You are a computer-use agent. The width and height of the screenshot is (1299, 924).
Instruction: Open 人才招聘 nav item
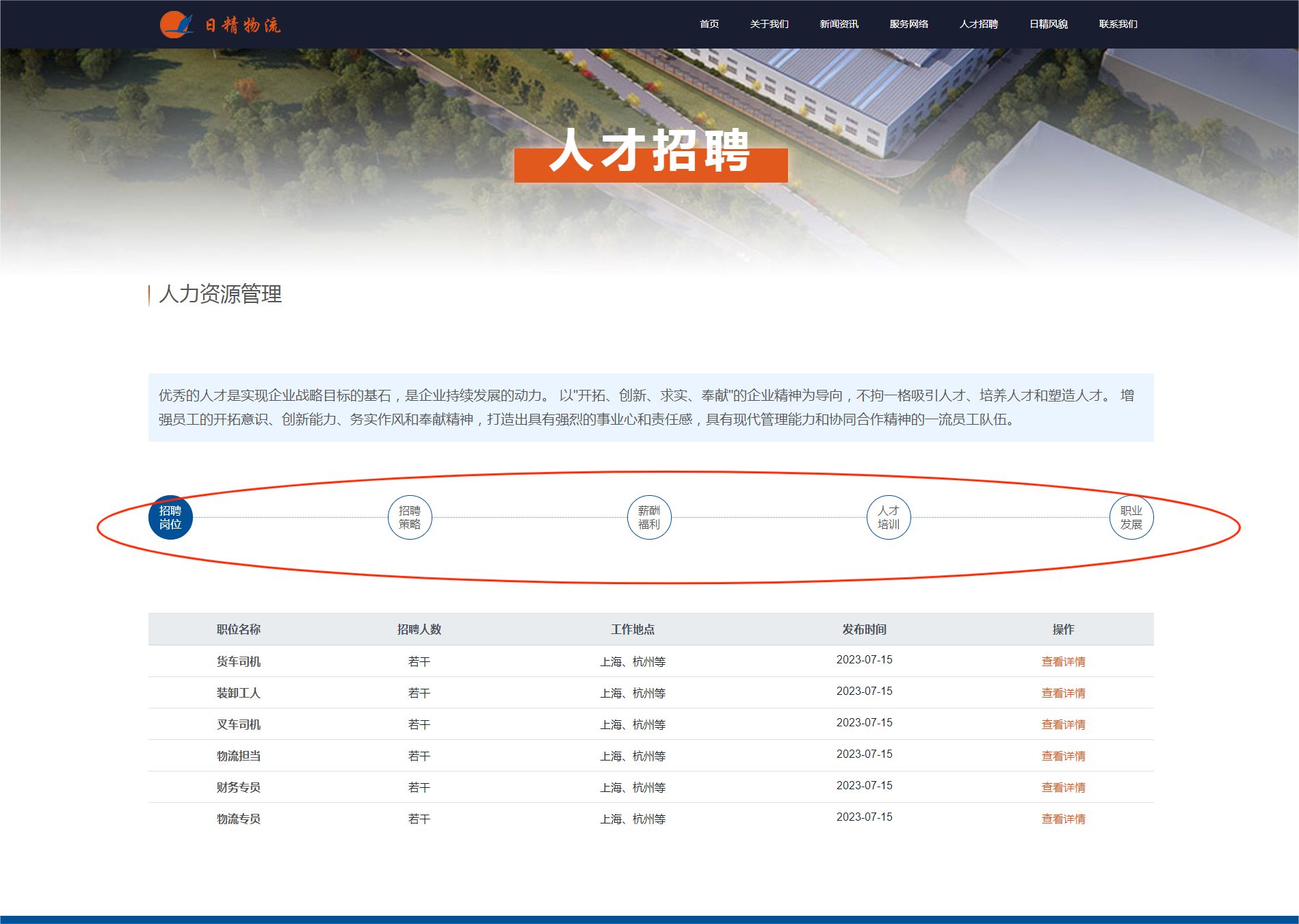(x=978, y=24)
